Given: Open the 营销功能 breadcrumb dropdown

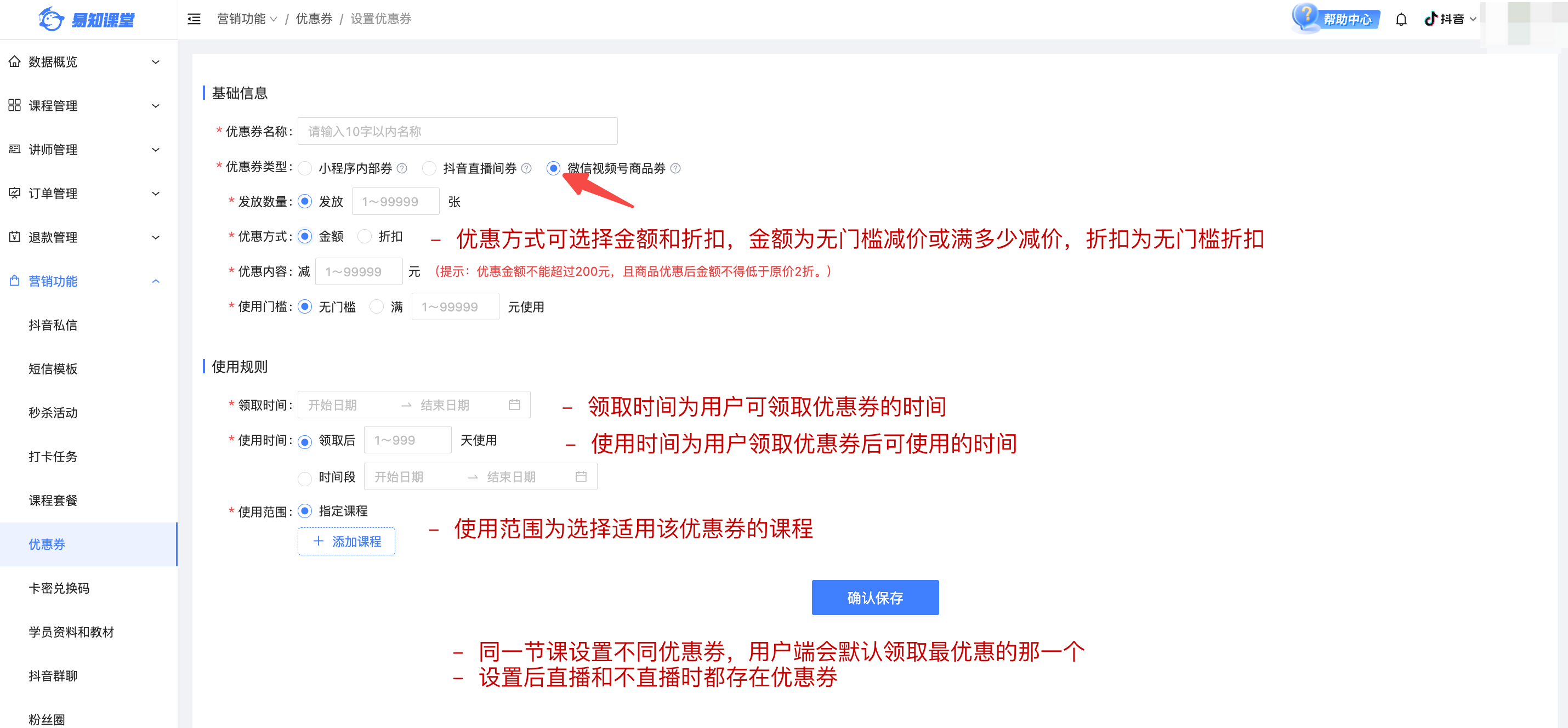Looking at the screenshot, I should coord(247,19).
